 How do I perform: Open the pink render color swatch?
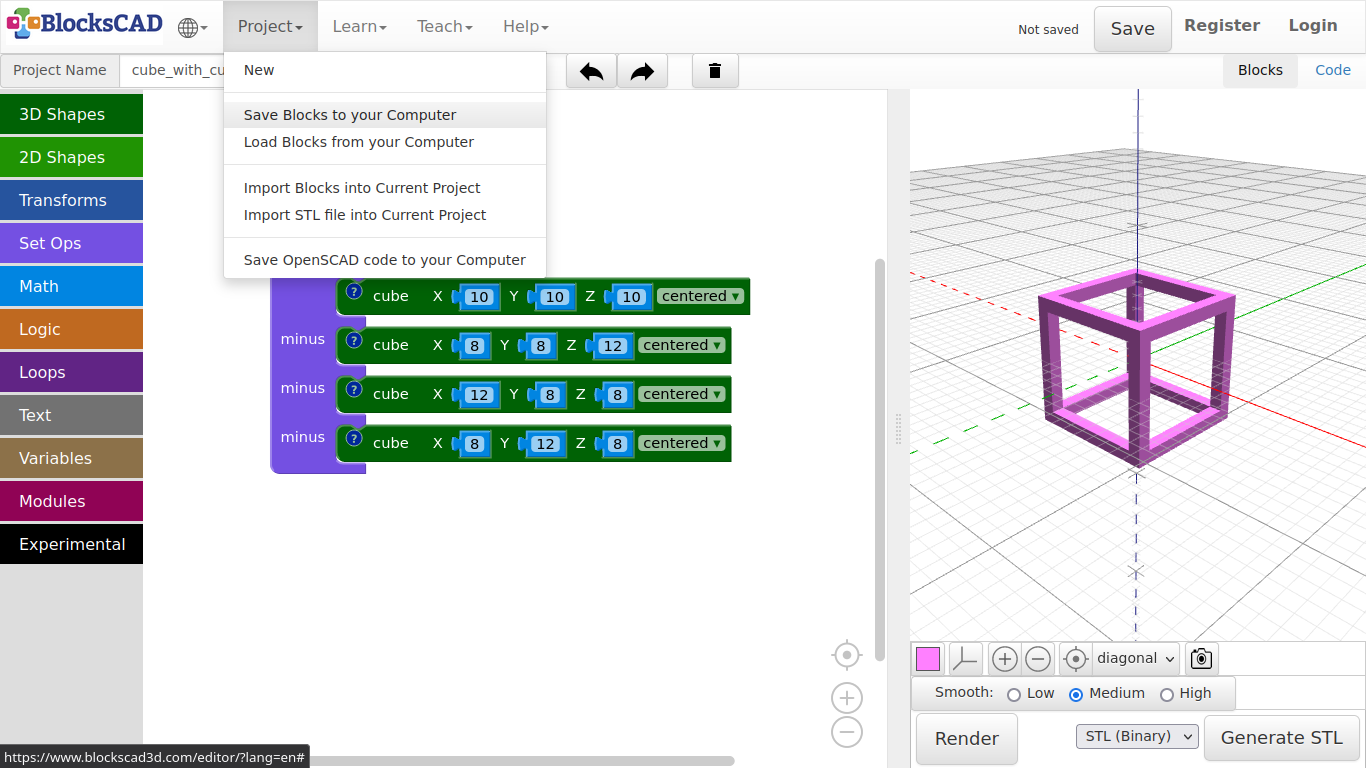[x=928, y=659]
